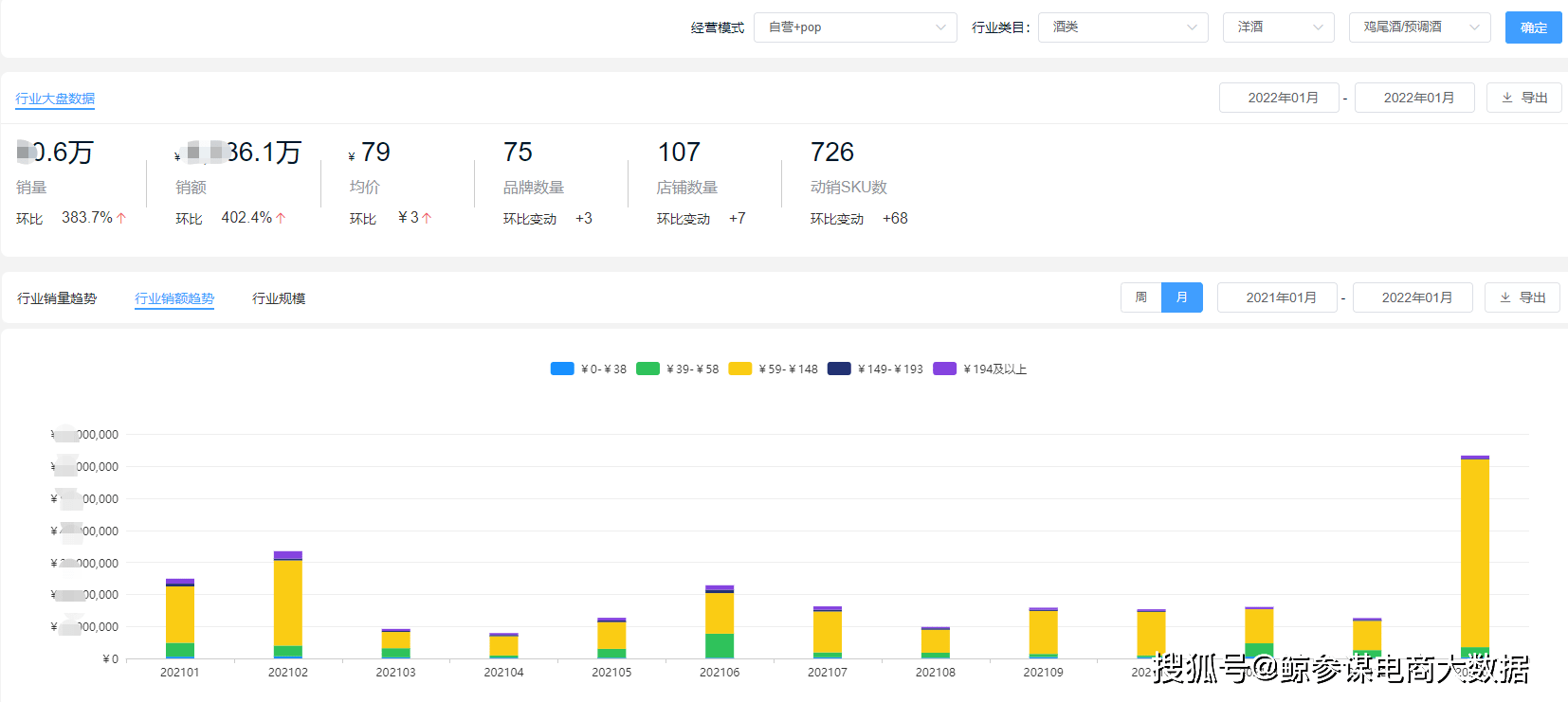Toggle the dark blue ¥149-¥193 legend swatch
This screenshot has height=702, width=1568.
839,369
